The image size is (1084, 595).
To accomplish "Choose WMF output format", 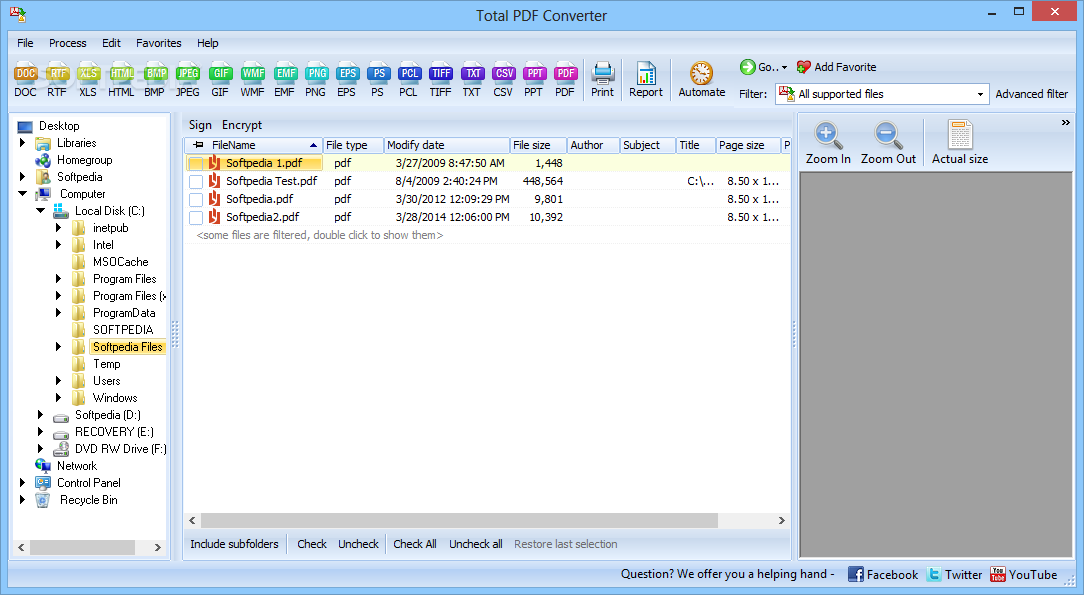I will tap(252, 80).
